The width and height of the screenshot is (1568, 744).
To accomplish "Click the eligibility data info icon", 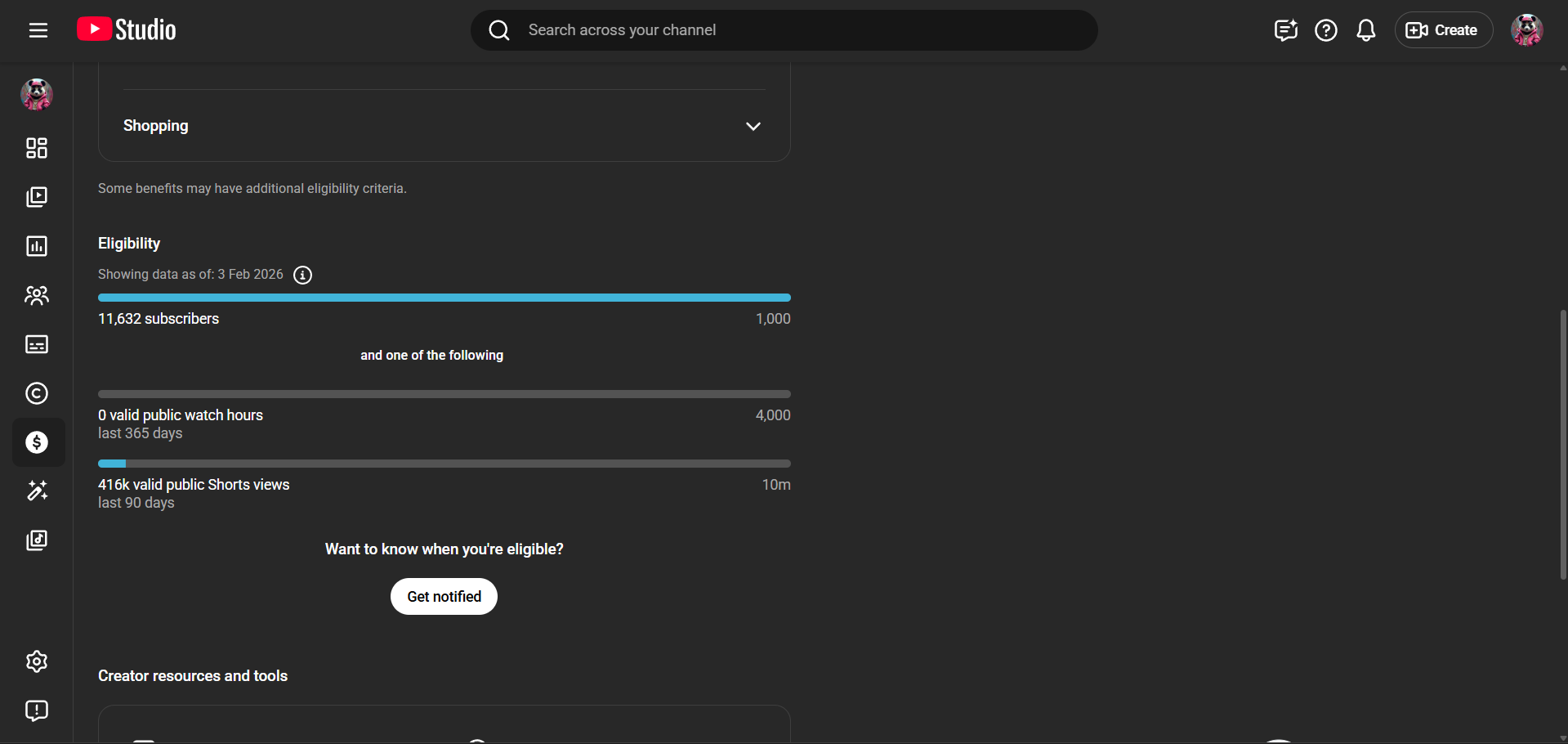I will pyautogui.click(x=302, y=275).
